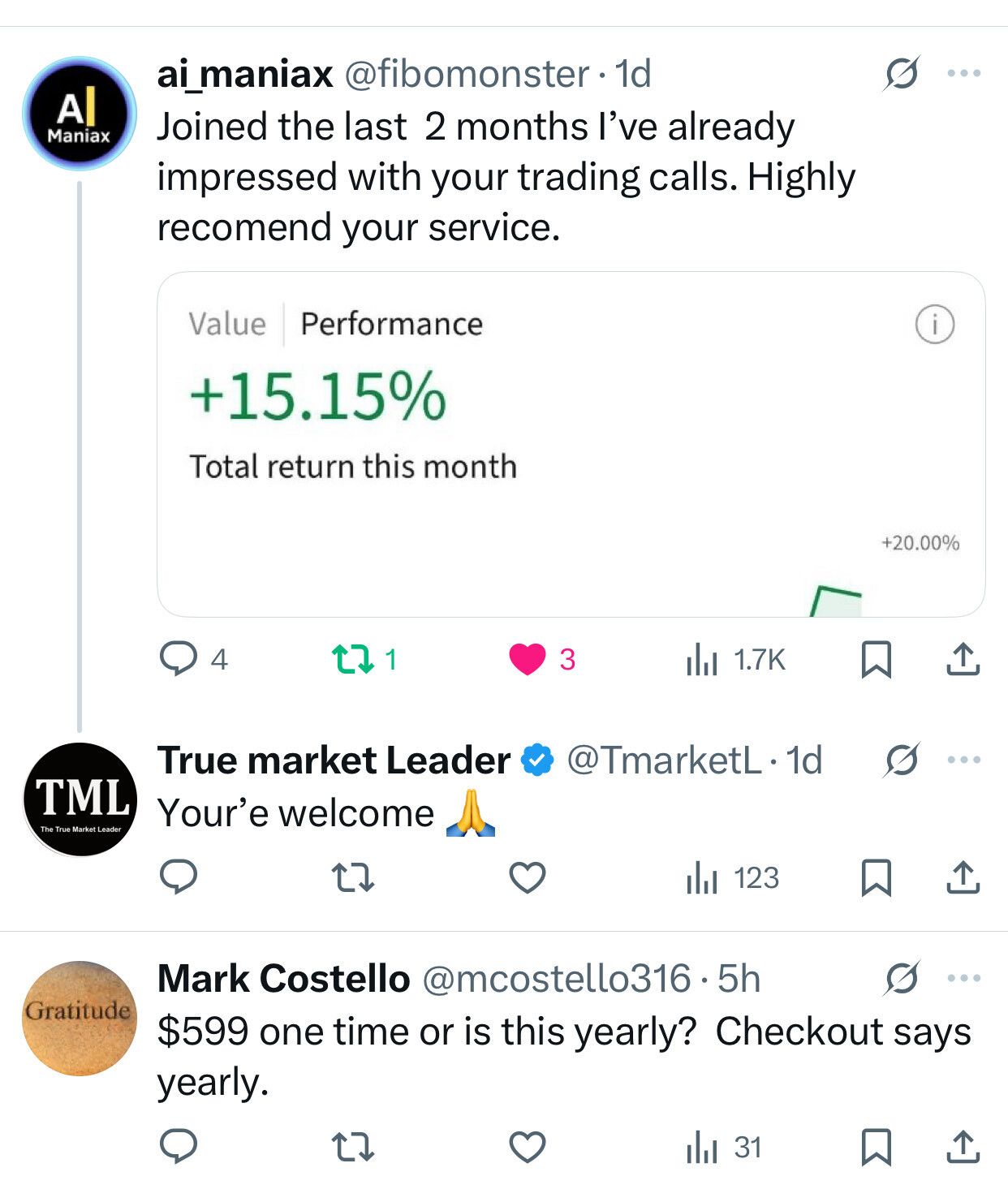The image size is (1008, 1202).
Task: Reply to ai_maniax's tweet
Action: (x=179, y=659)
